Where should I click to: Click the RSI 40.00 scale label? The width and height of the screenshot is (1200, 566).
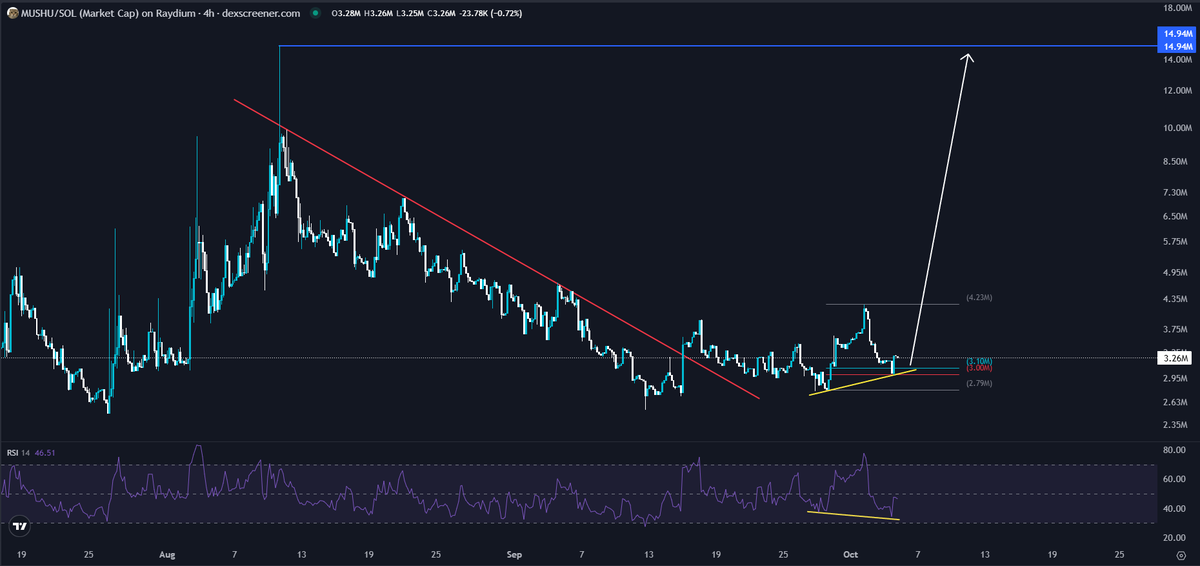click(x=1174, y=509)
